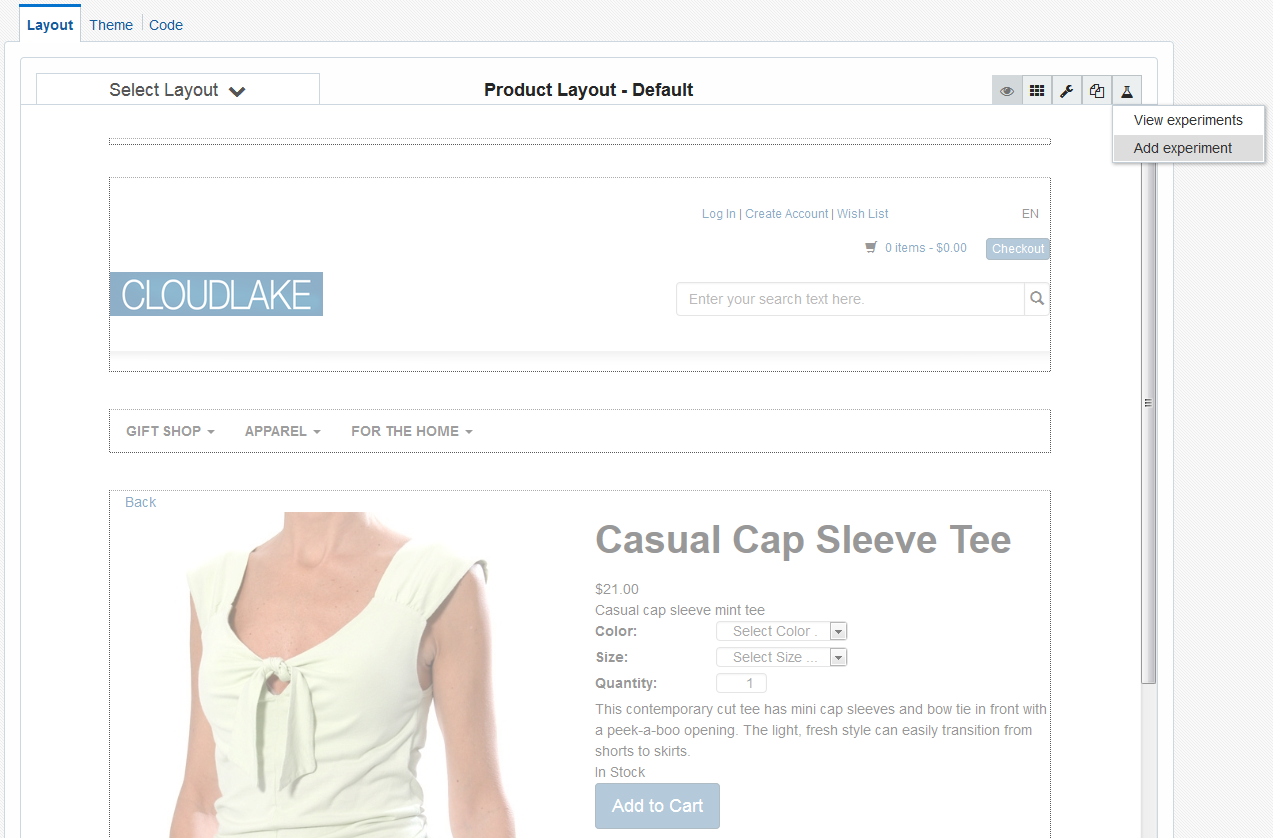Click the CLOUDLAKE logo
The width and height of the screenshot is (1273, 838).
click(x=216, y=294)
